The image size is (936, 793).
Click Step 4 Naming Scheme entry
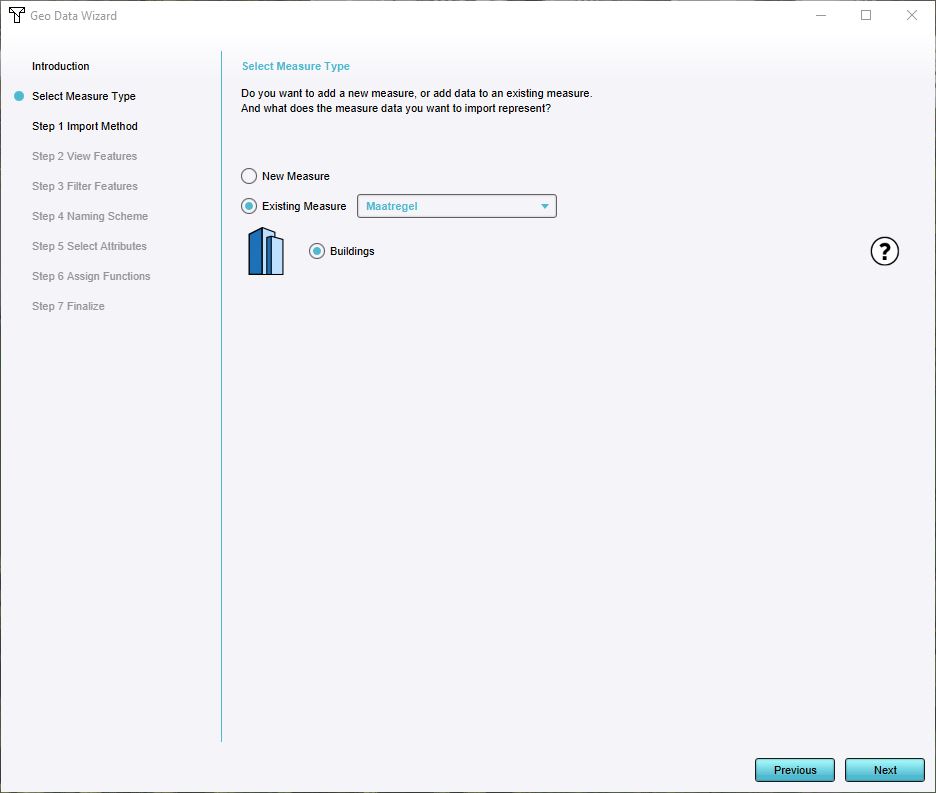click(89, 216)
